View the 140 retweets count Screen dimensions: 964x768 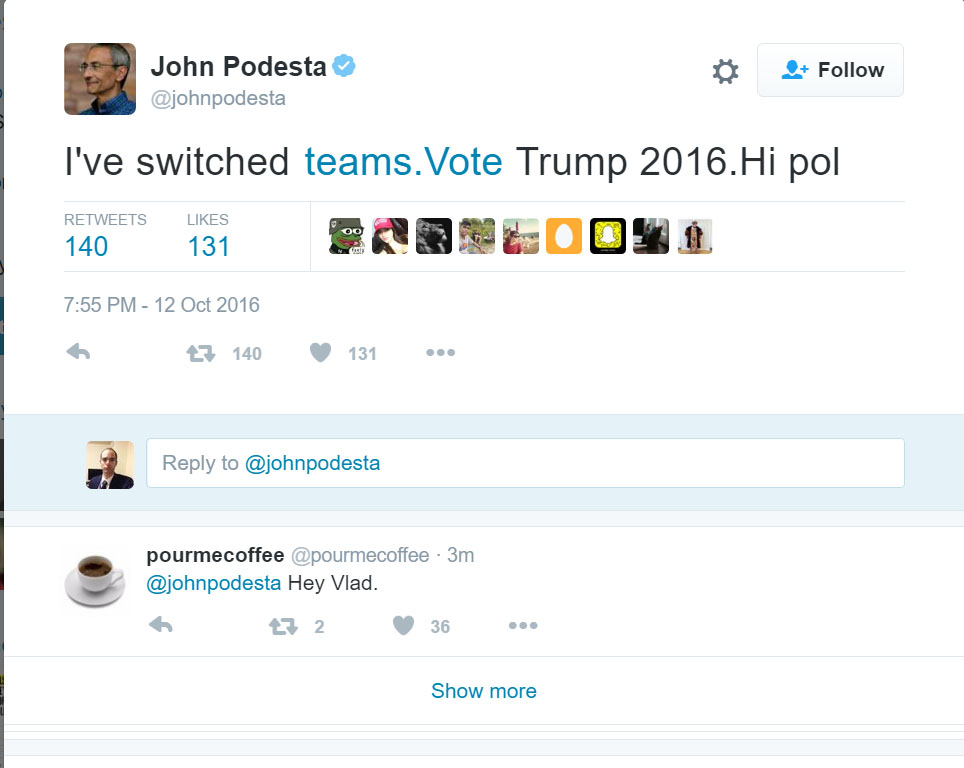click(86, 246)
